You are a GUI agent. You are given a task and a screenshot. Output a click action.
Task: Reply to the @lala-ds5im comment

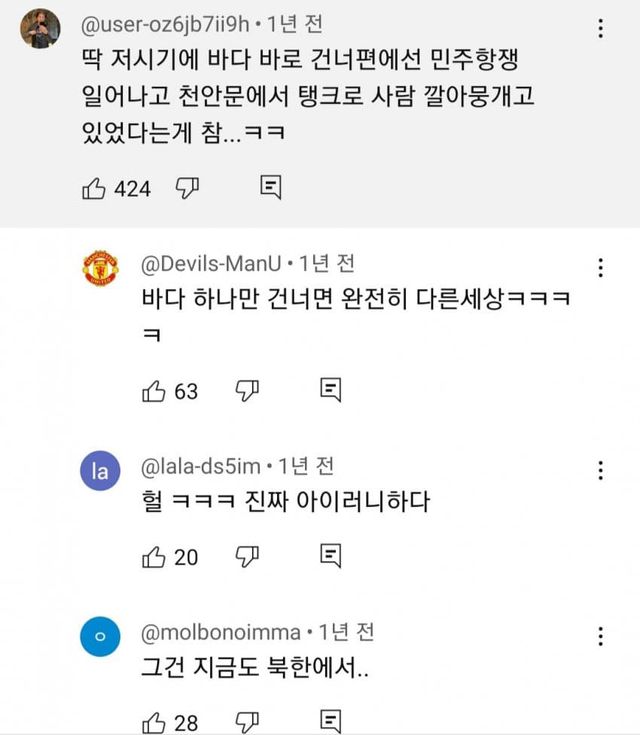tap(331, 556)
